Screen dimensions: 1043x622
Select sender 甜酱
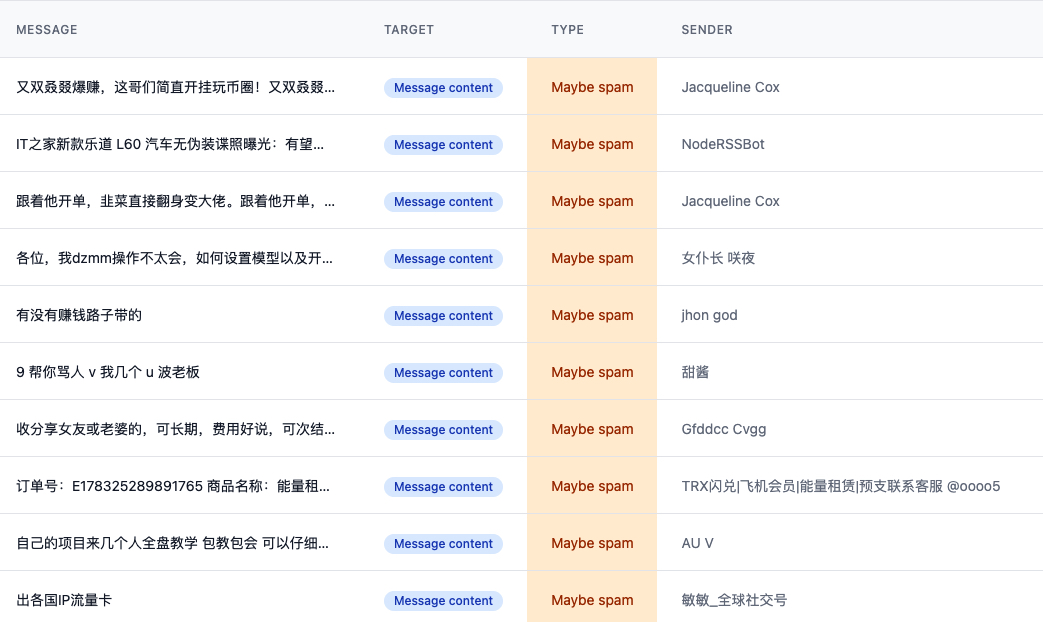pos(695,373)
